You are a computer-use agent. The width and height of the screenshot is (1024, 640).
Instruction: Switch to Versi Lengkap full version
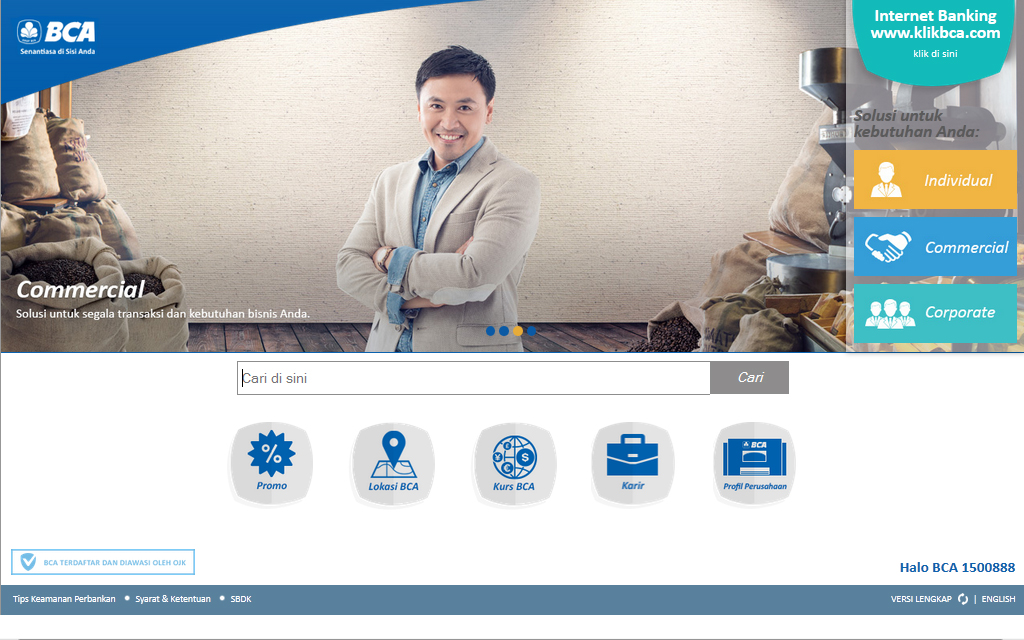pyautogui.click(x=921, y=599)
